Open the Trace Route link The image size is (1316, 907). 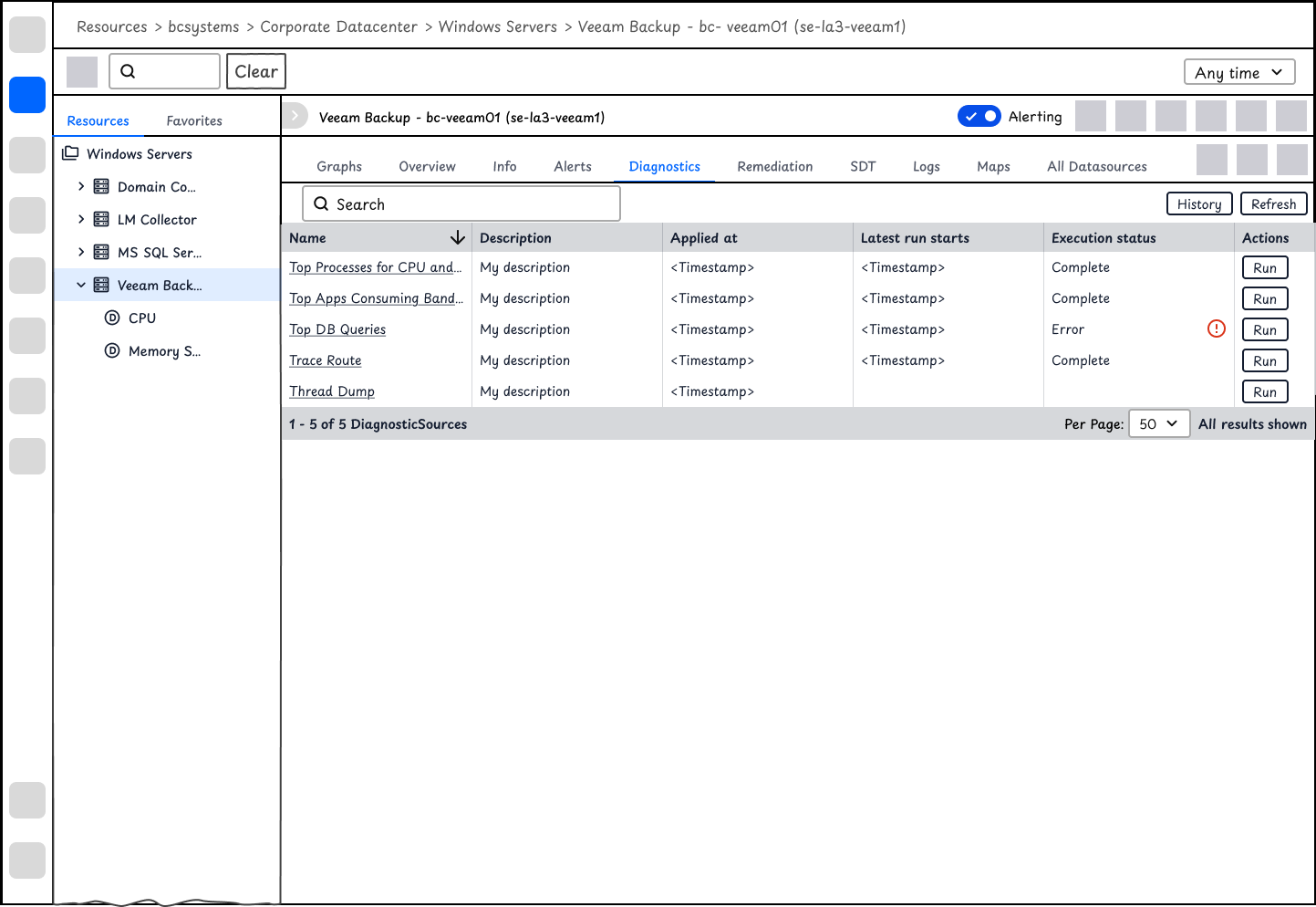click(326, 360)
